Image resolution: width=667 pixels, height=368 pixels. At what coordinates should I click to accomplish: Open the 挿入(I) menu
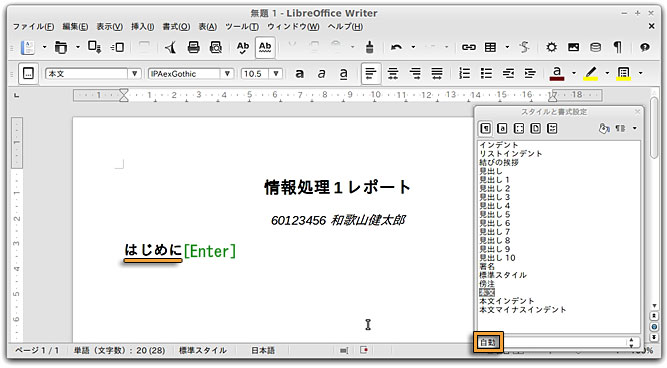143,27
